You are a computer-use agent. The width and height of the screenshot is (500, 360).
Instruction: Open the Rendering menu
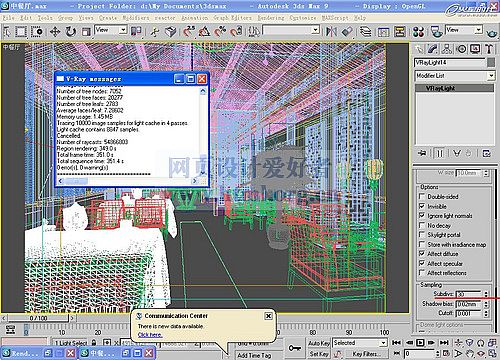(x=271, y=18)
